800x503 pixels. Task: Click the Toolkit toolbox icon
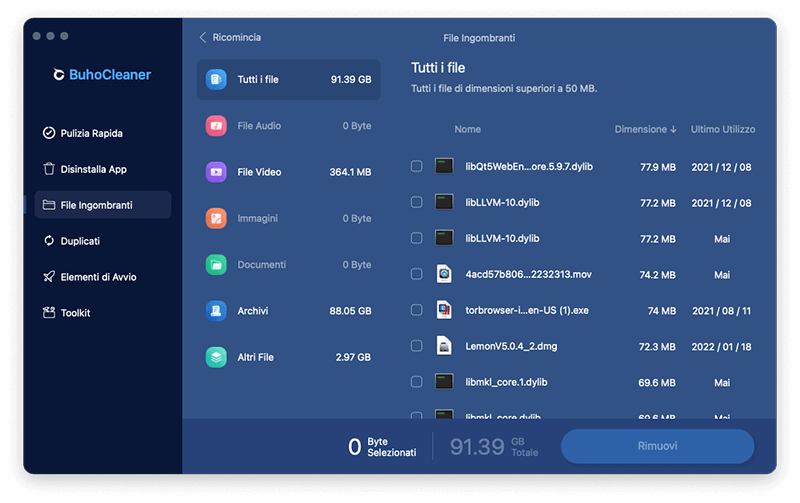[49, 313]
